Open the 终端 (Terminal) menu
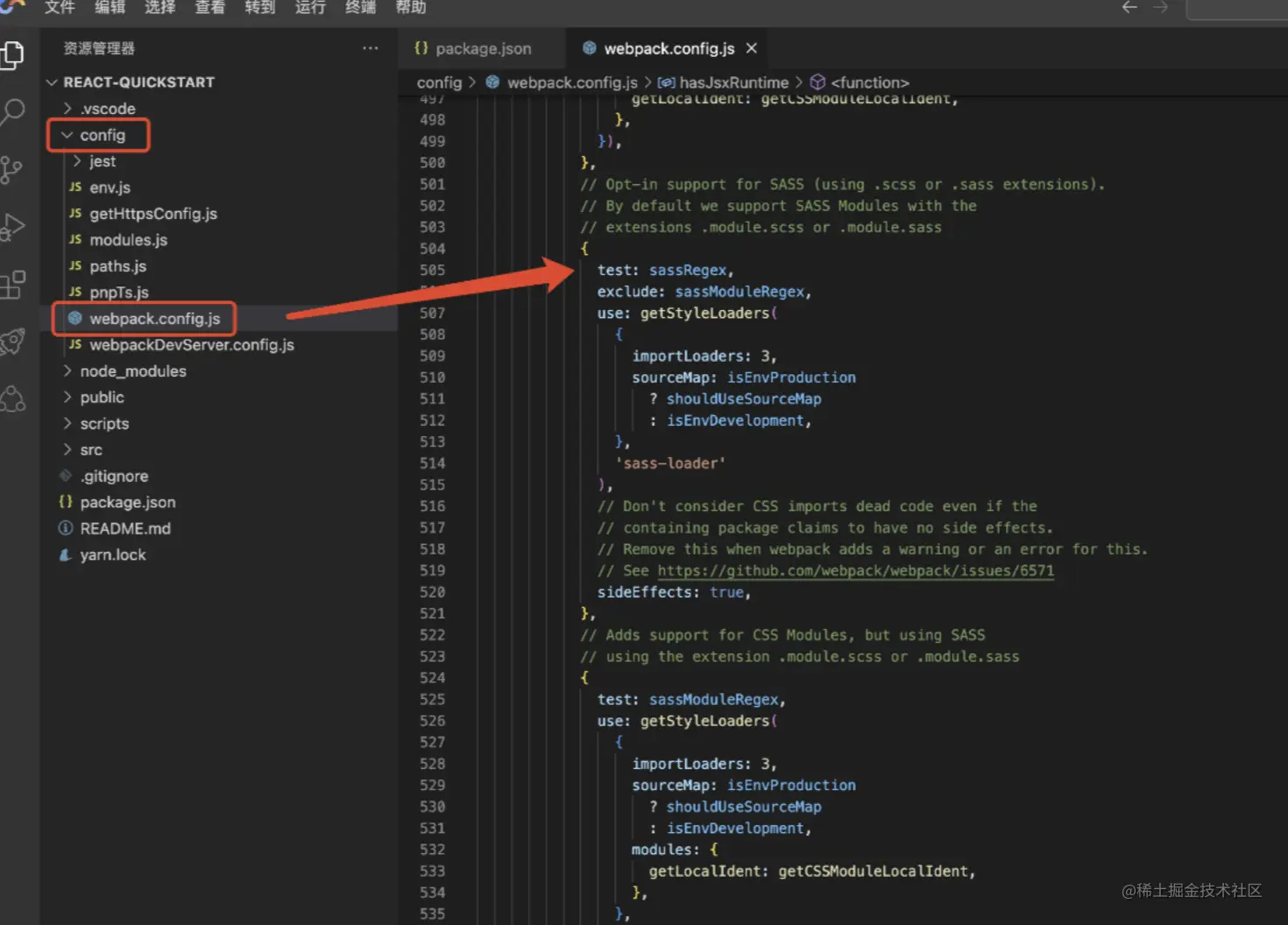Screen dimensions: 1288x925 click(360, 8)
